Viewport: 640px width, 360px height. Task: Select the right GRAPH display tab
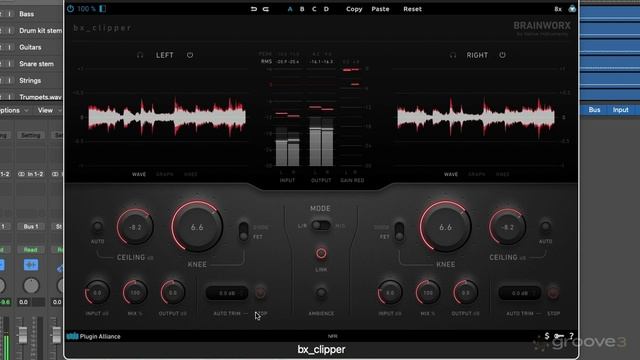click(x=477, y=174)
